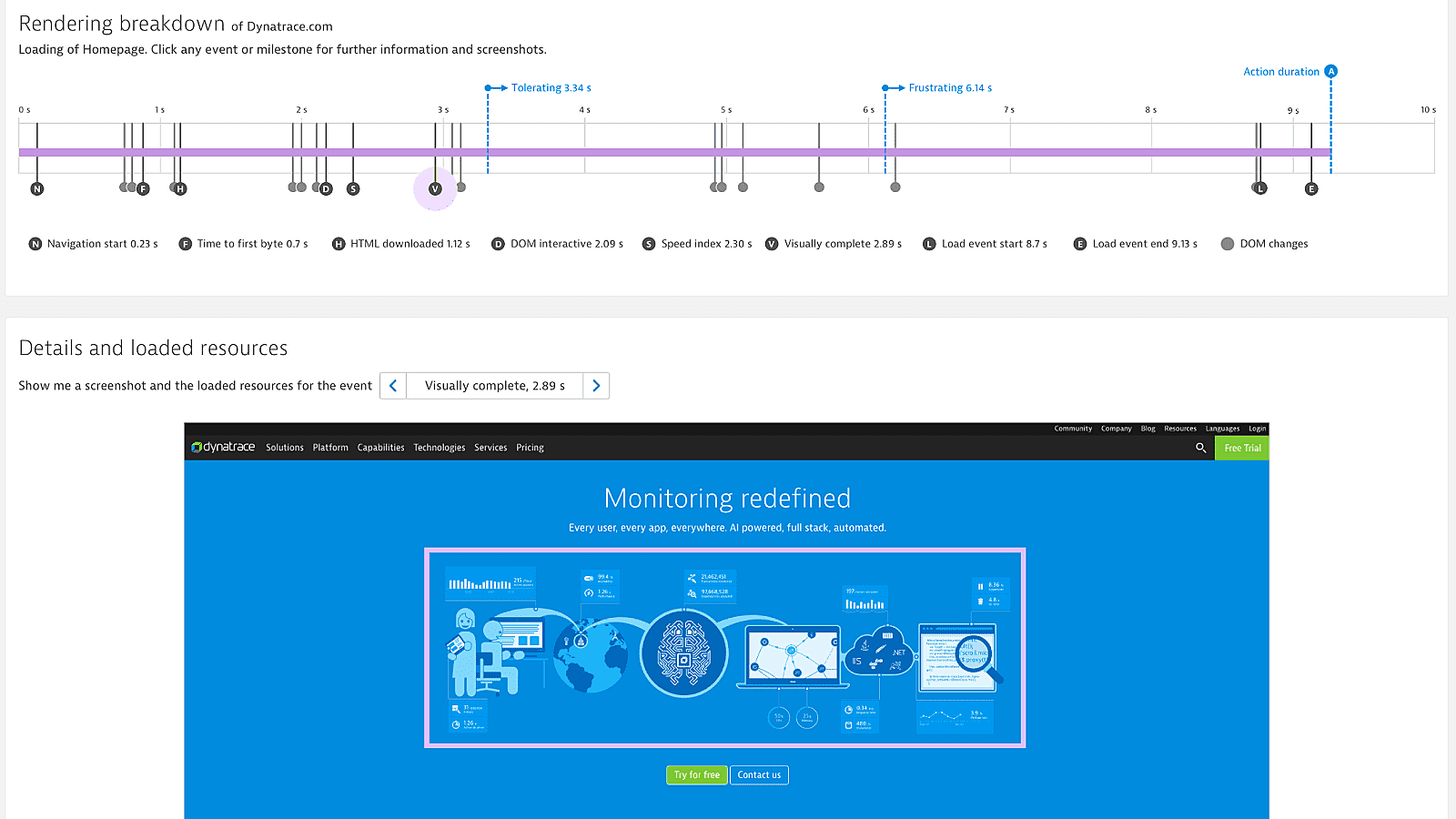This screenshot has width=1456, height=819.
Task: Click Speed index 2.30 s legend entry
Action: tap(697, 244)
